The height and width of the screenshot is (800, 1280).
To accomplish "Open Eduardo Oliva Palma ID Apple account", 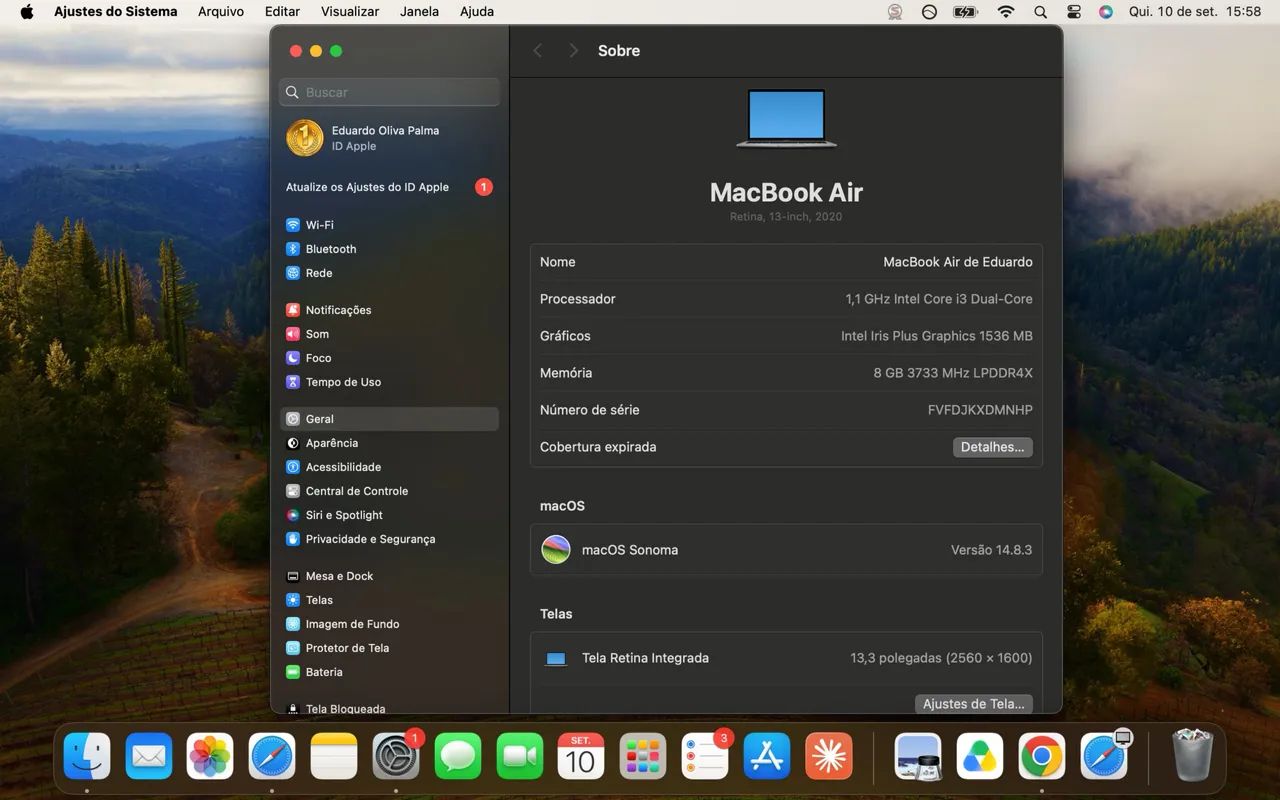I will [x=389, y=138].
